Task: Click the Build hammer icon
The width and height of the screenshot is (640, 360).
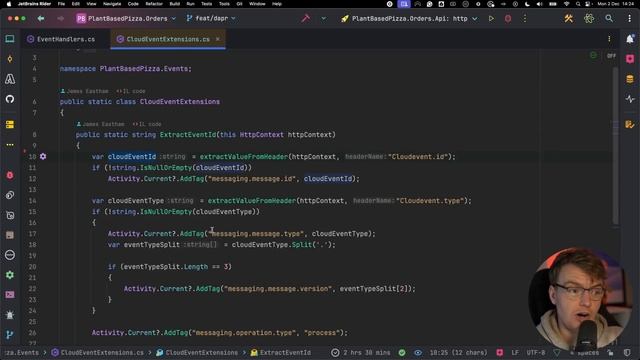Action: (x=306, y=18)
